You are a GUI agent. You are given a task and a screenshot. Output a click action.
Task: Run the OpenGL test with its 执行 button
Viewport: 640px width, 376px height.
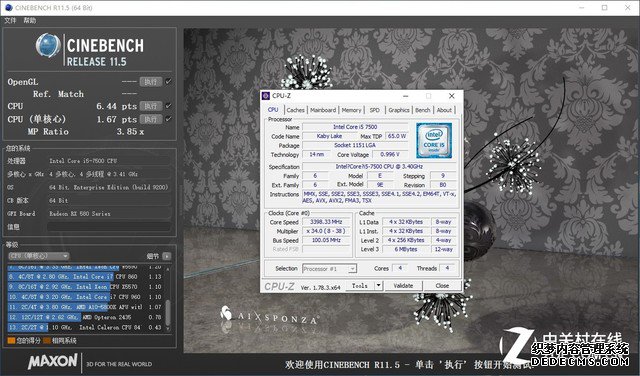pos(151,82)
